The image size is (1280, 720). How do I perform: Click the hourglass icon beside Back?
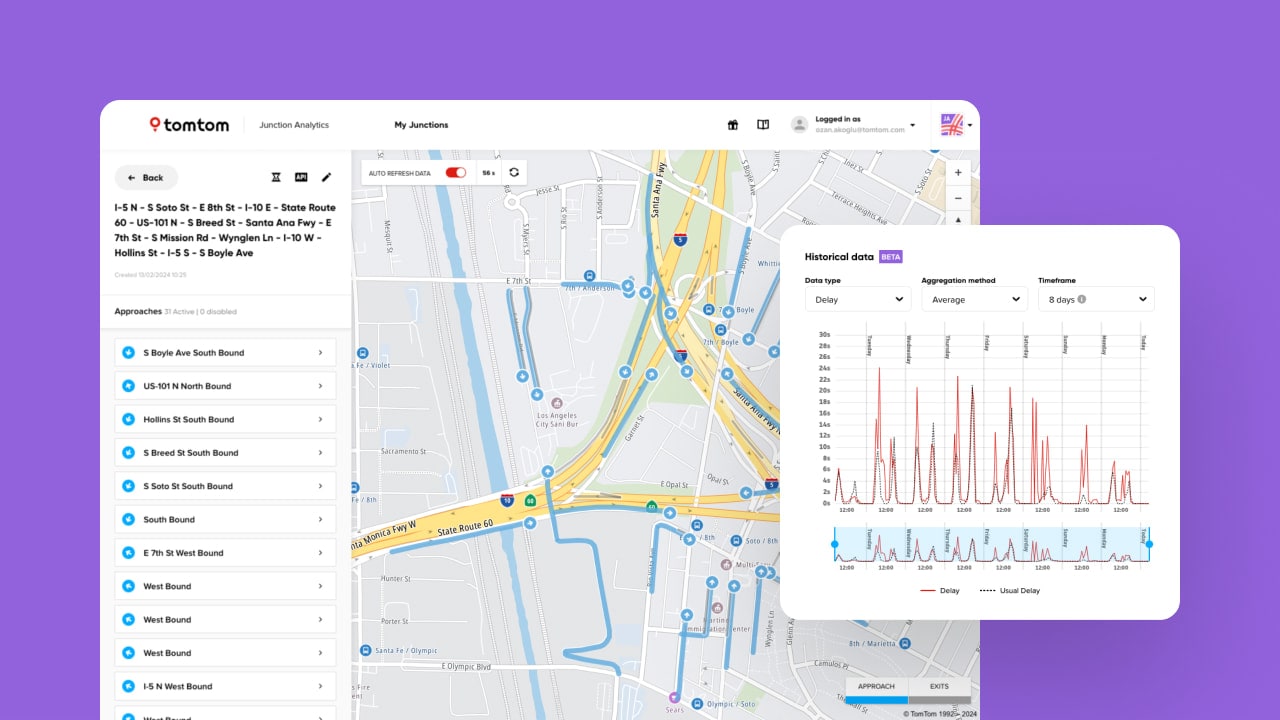pos(276,177)
